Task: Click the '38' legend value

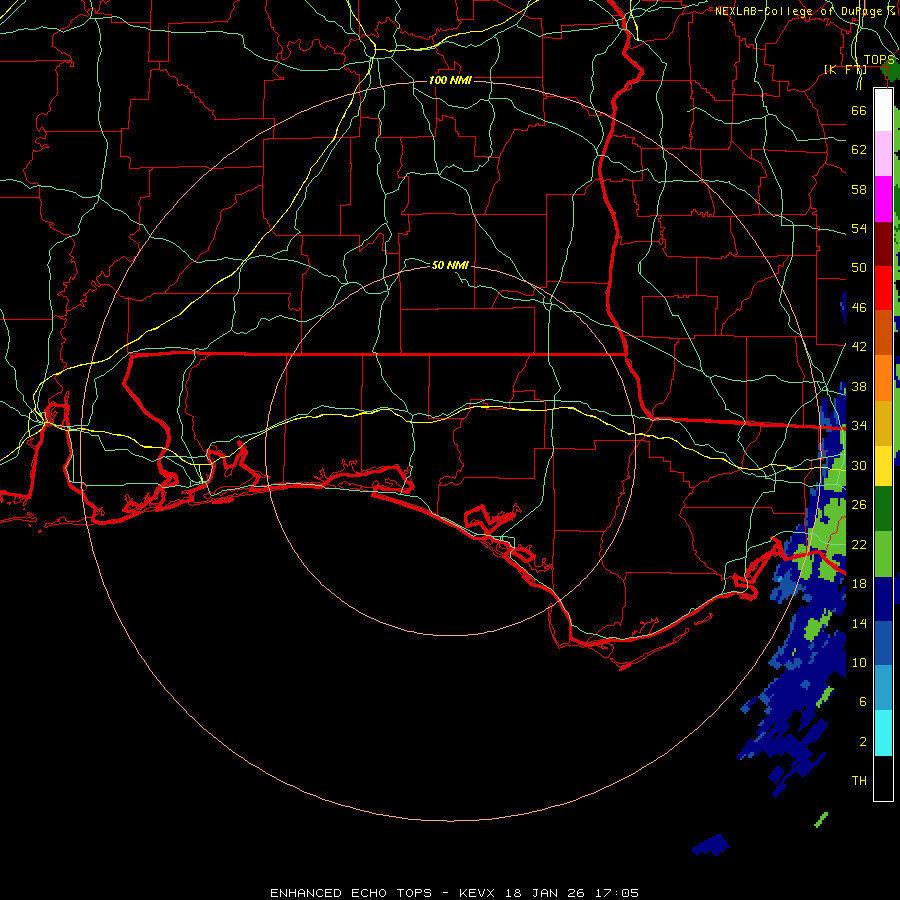Action: tap(859, 387)
